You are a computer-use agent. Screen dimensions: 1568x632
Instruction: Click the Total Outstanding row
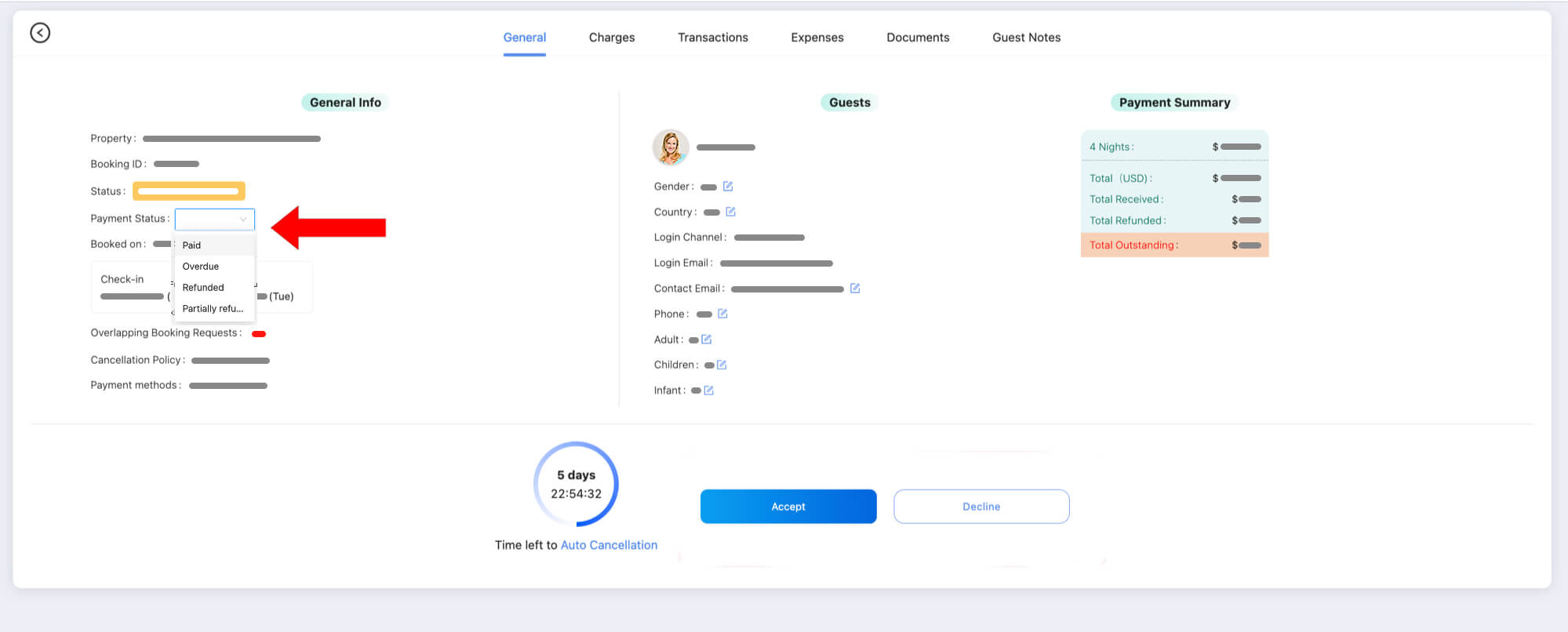point(1174,245)
